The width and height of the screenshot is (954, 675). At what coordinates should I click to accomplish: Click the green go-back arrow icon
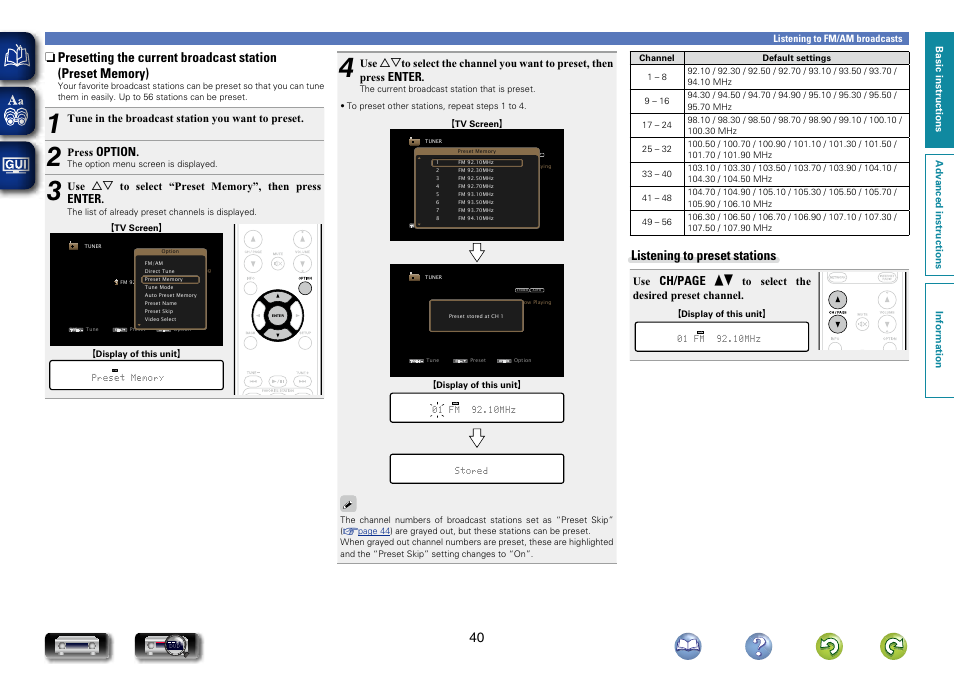click(829, 646)
